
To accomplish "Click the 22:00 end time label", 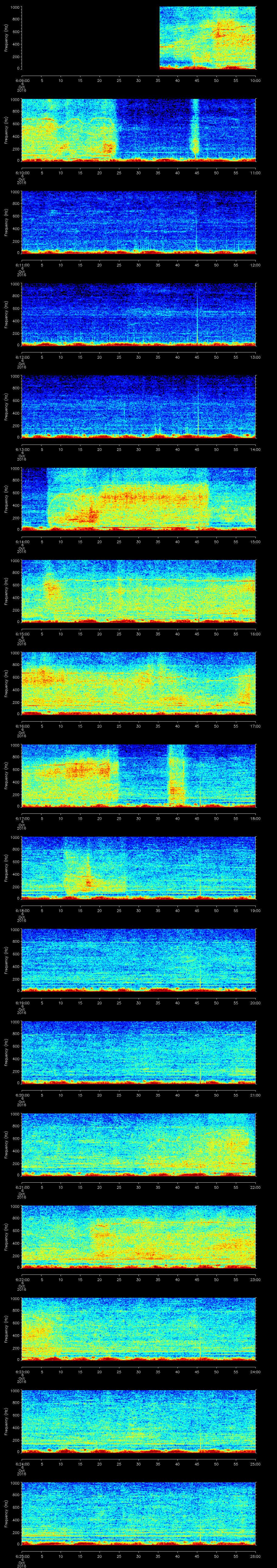I will [x=255, y=1187].
